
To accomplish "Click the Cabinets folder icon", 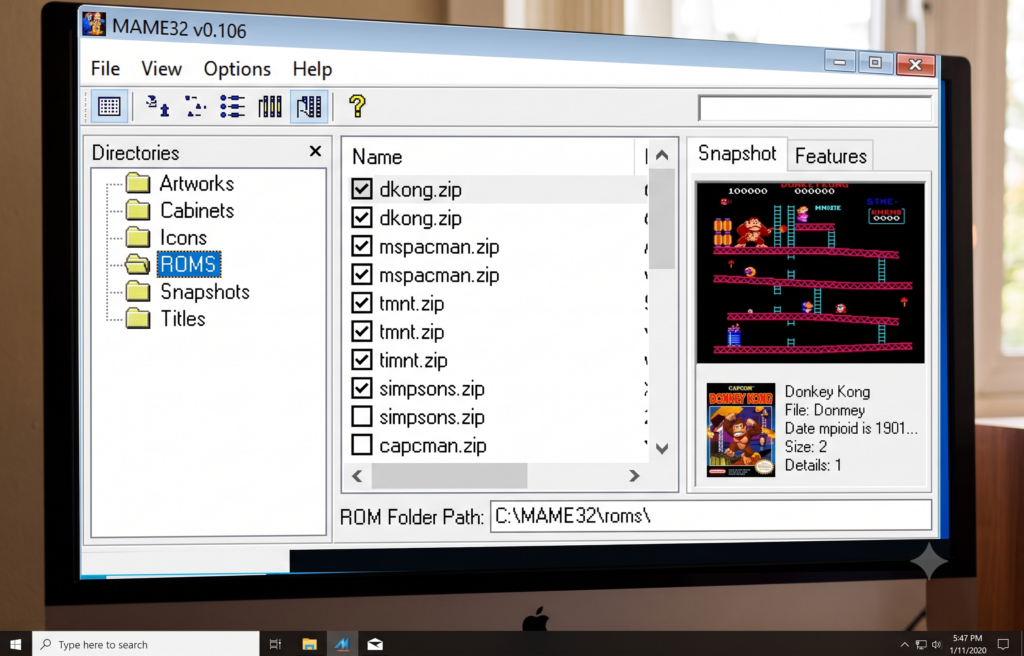I will [x=138, y=210].
